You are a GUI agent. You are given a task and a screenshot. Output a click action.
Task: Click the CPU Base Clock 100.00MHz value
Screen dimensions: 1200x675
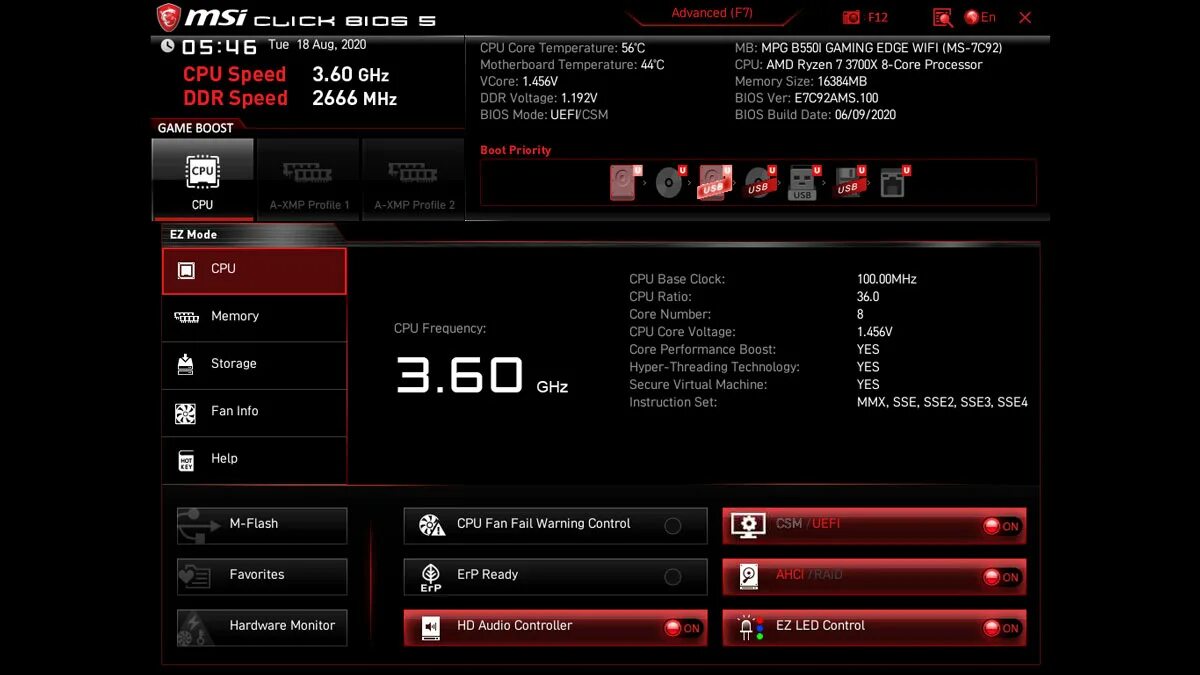pyautogui.click(x=887, y=279)
